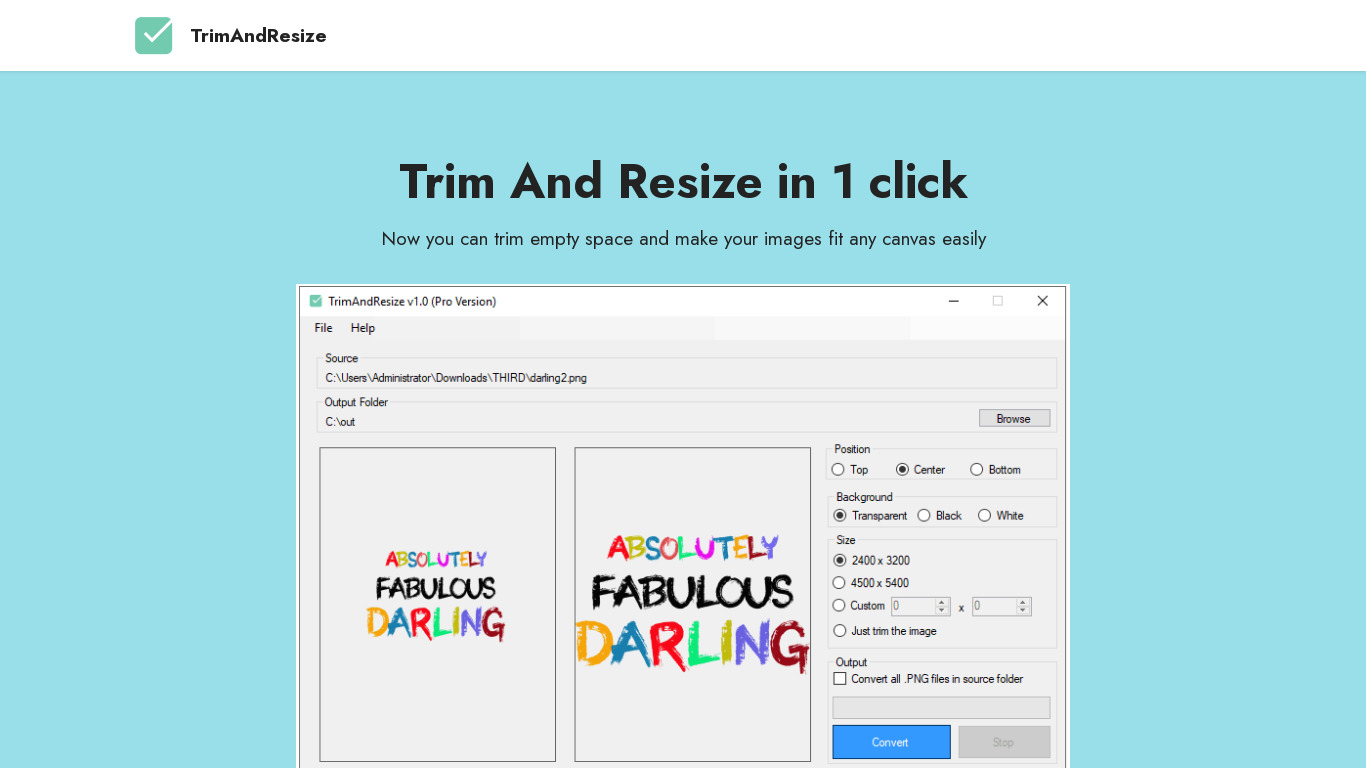Open the Help menu
Screen dimensions: 1366x768
coord(363,328)
